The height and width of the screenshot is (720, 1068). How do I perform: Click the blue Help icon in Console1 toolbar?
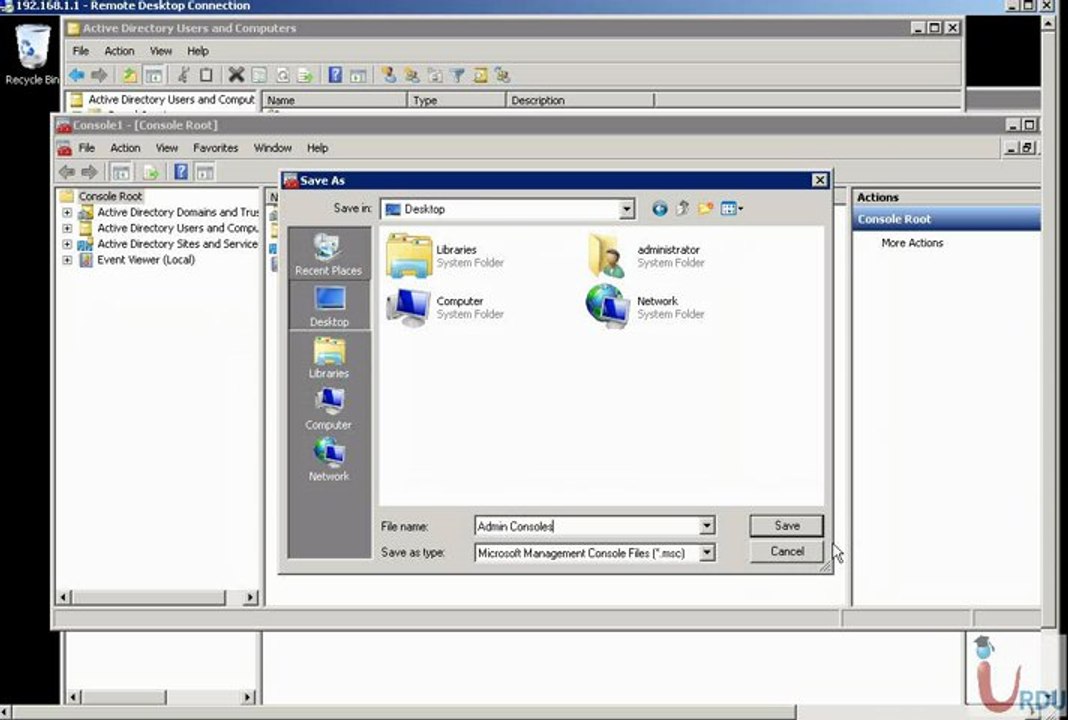click(x=180, y=172)
